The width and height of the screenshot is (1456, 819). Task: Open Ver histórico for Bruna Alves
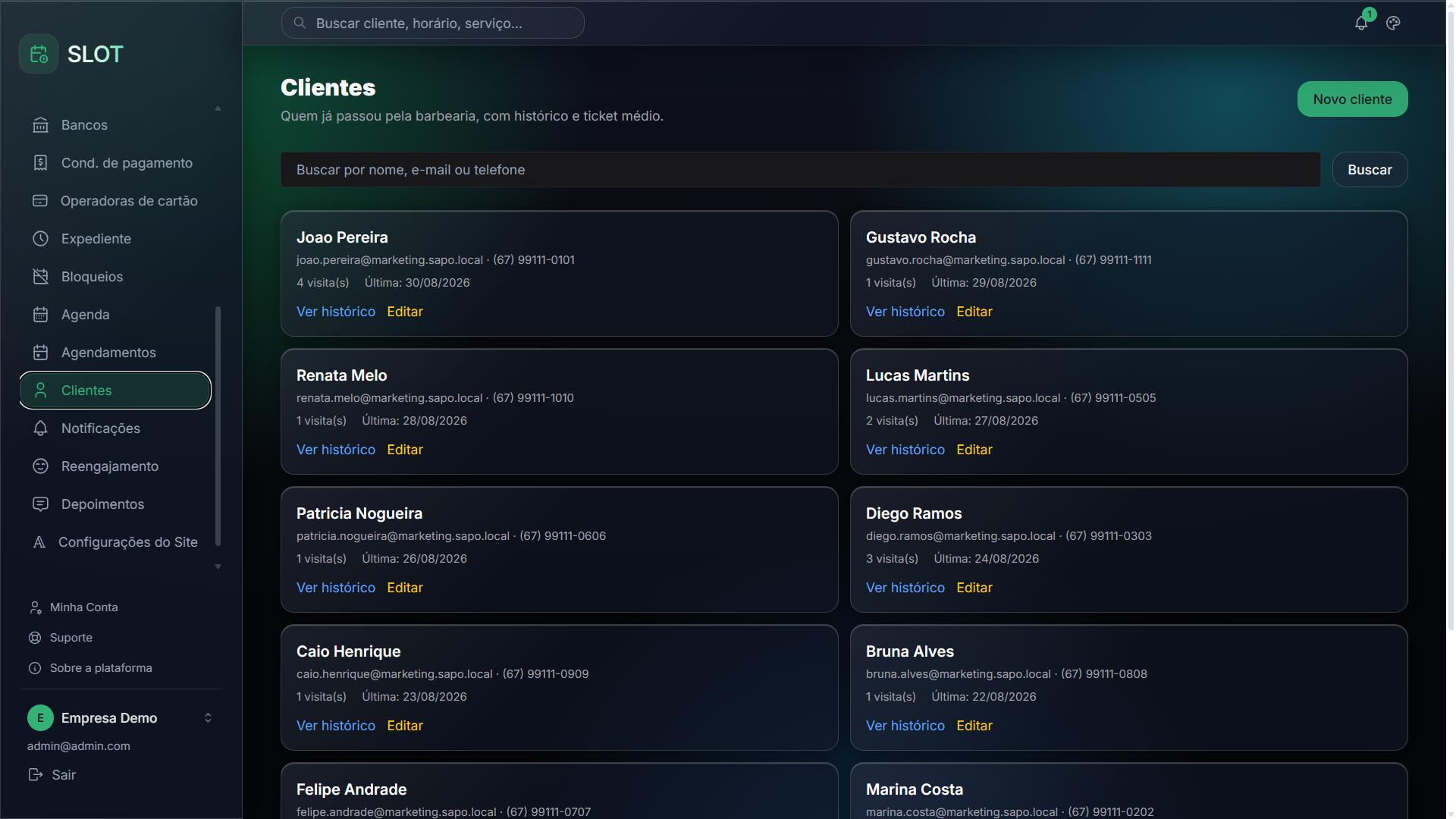point(905,726)
